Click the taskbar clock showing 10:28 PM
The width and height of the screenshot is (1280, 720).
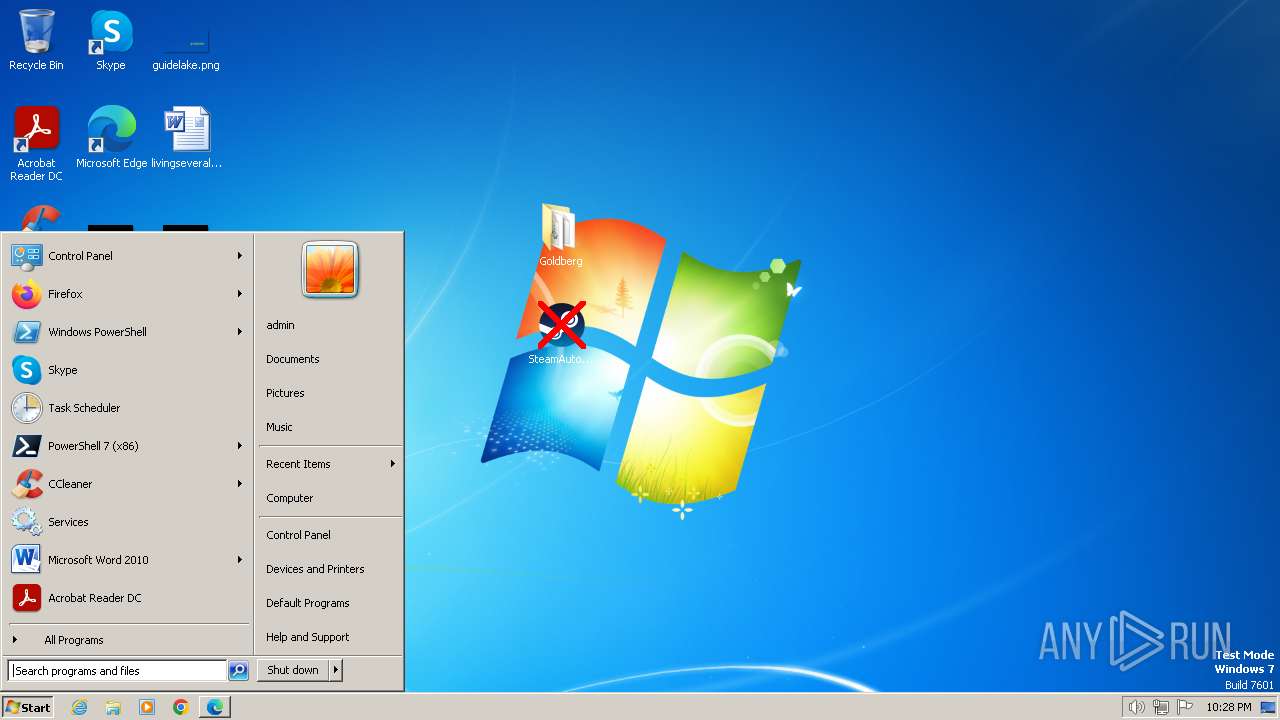[1228, 707]
